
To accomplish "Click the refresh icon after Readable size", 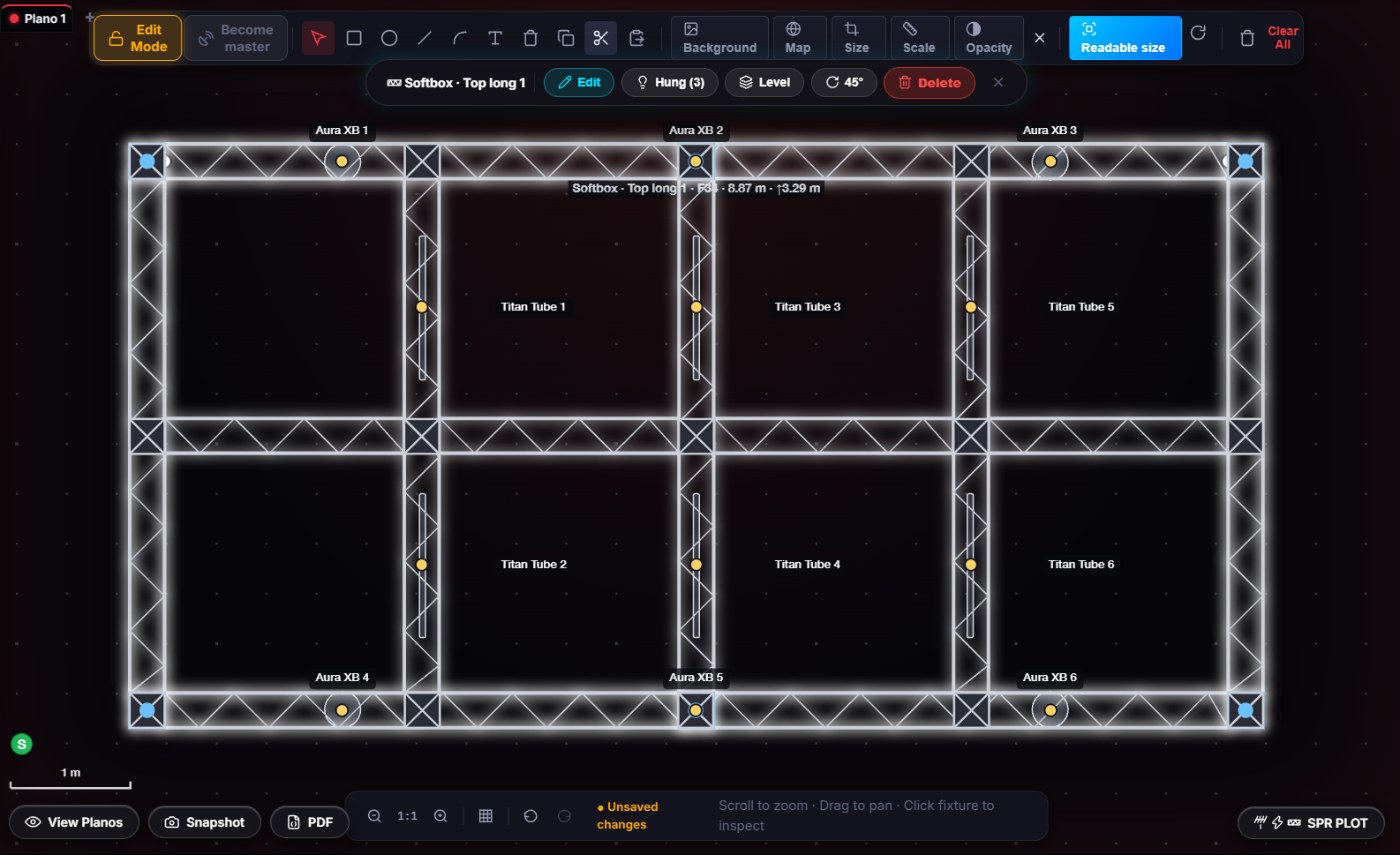I will coord(1198,33).
